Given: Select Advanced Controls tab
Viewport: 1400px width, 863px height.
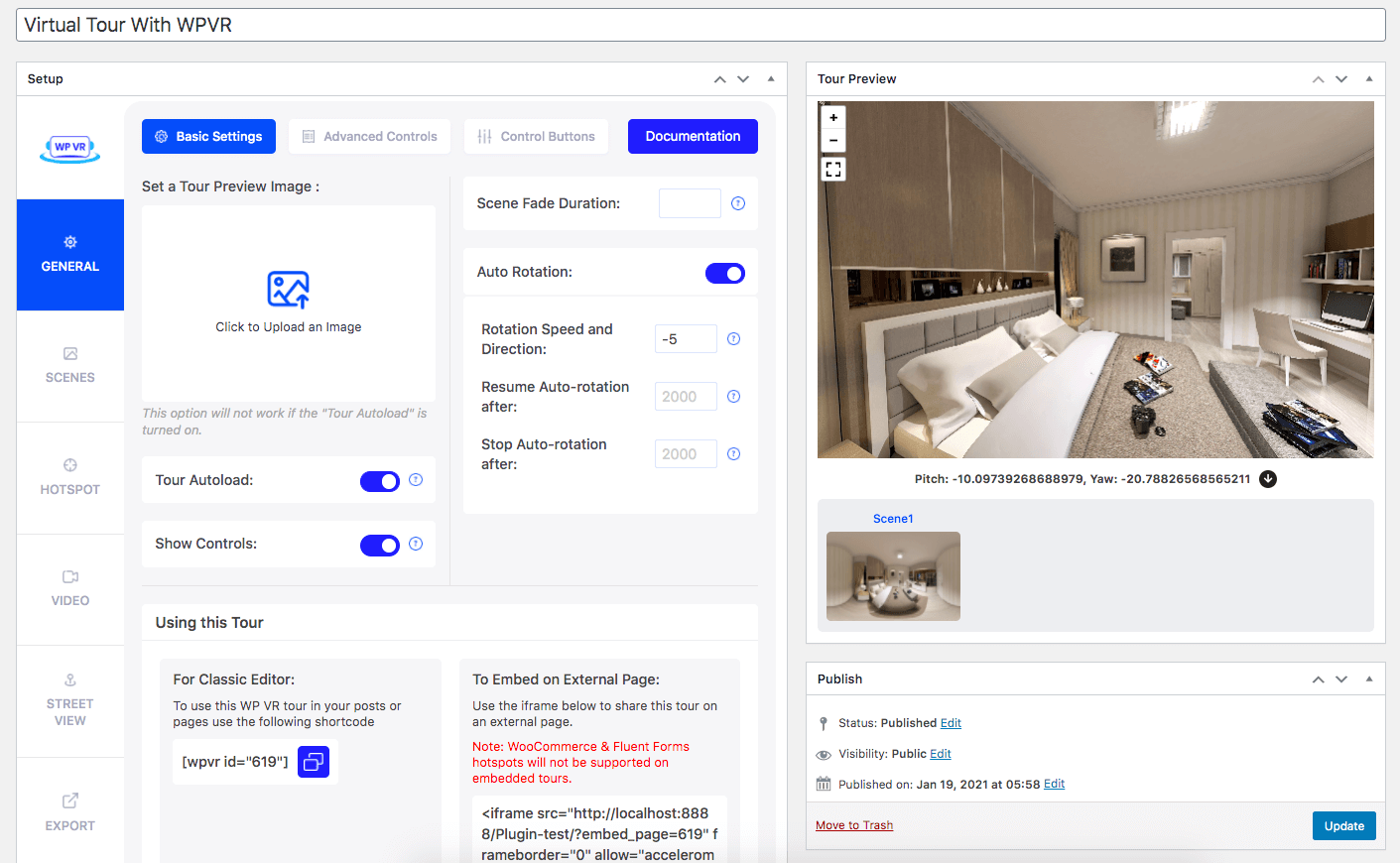Looking at the screenshot, I should pos(369,137).
